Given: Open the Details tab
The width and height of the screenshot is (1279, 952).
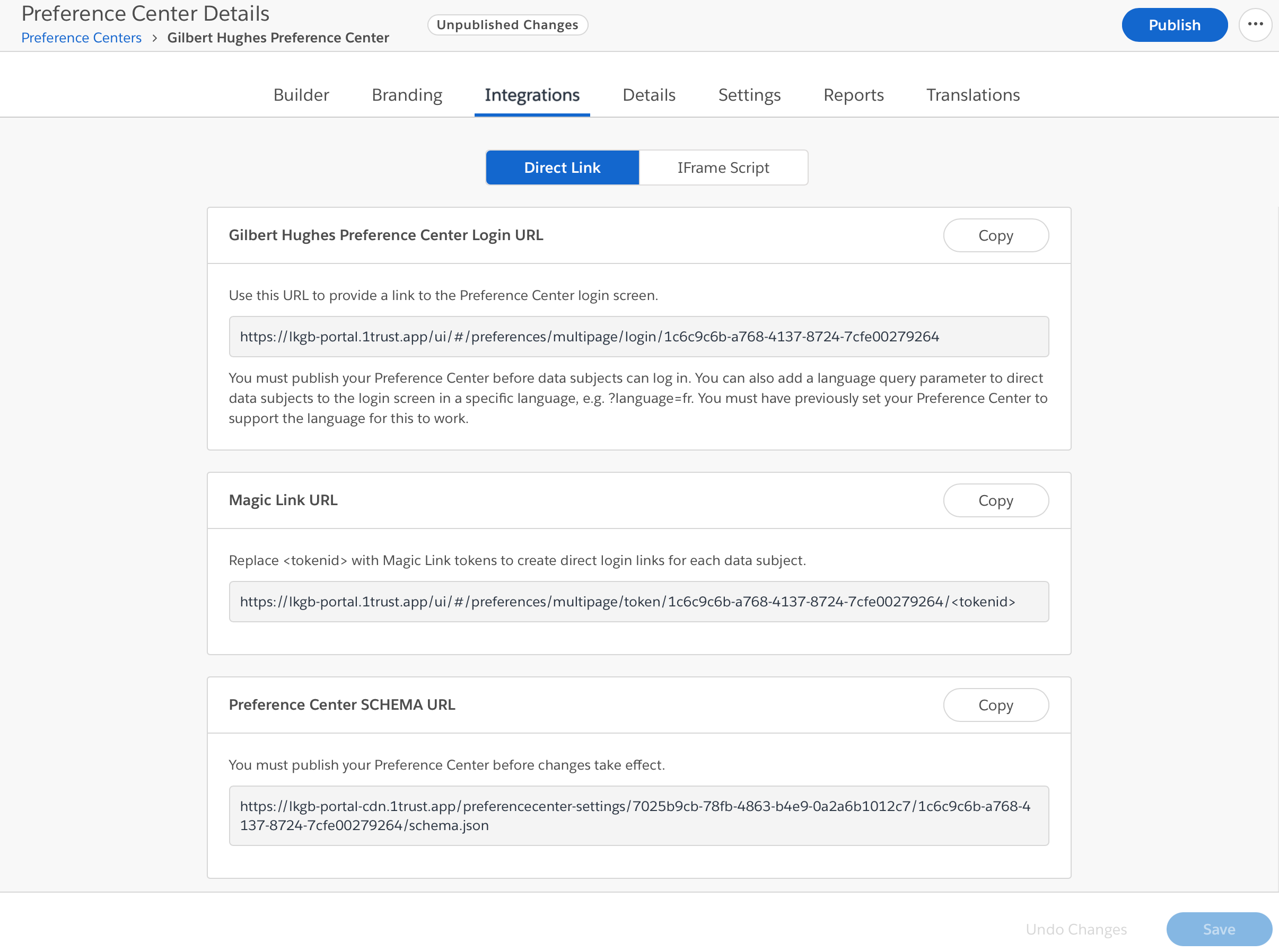Looking at the screenshot, I should tap(648, 95).
